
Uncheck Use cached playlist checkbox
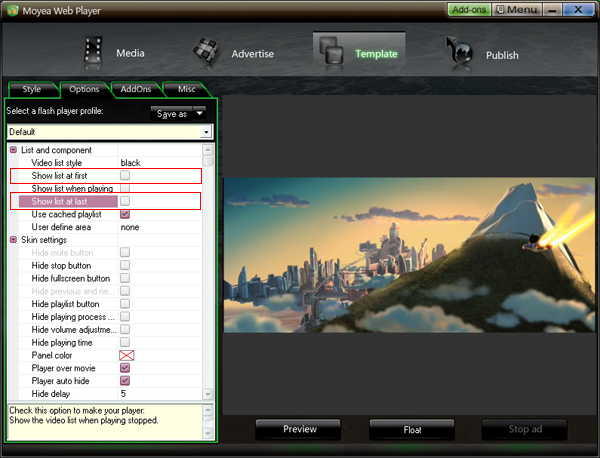point(125,214)
